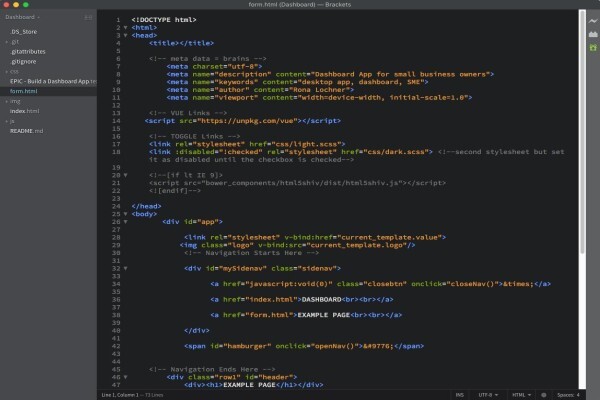Click the closebtn anchor line with closeNav()

click(x=380, y=284)
